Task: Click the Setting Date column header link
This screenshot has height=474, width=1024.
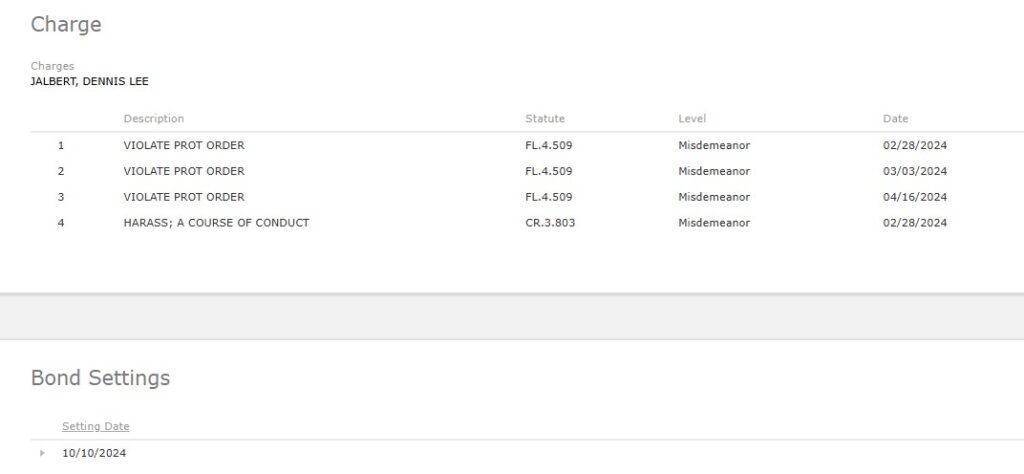Action: point(95,427)
